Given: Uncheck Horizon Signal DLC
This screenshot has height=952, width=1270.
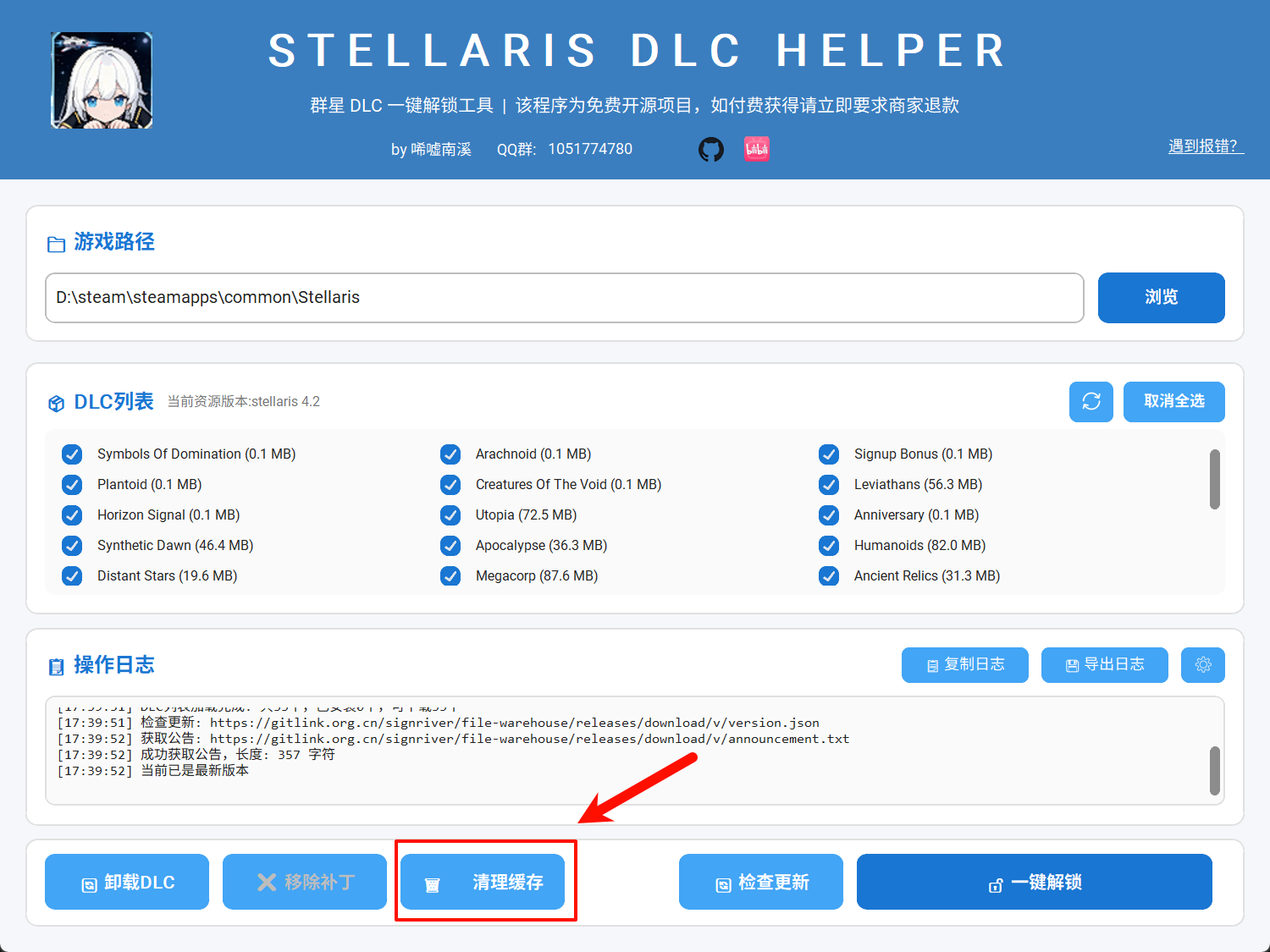Looking at the screenshot, I should click(72, 515).
